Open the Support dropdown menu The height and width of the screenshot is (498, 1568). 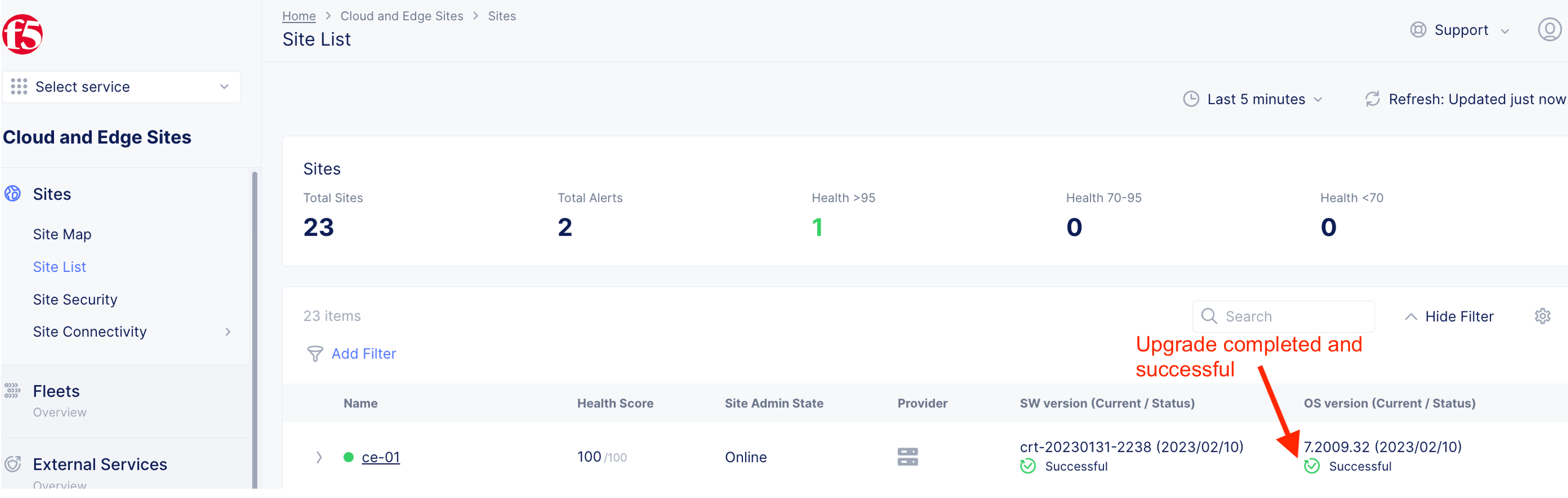point(1460,30)
